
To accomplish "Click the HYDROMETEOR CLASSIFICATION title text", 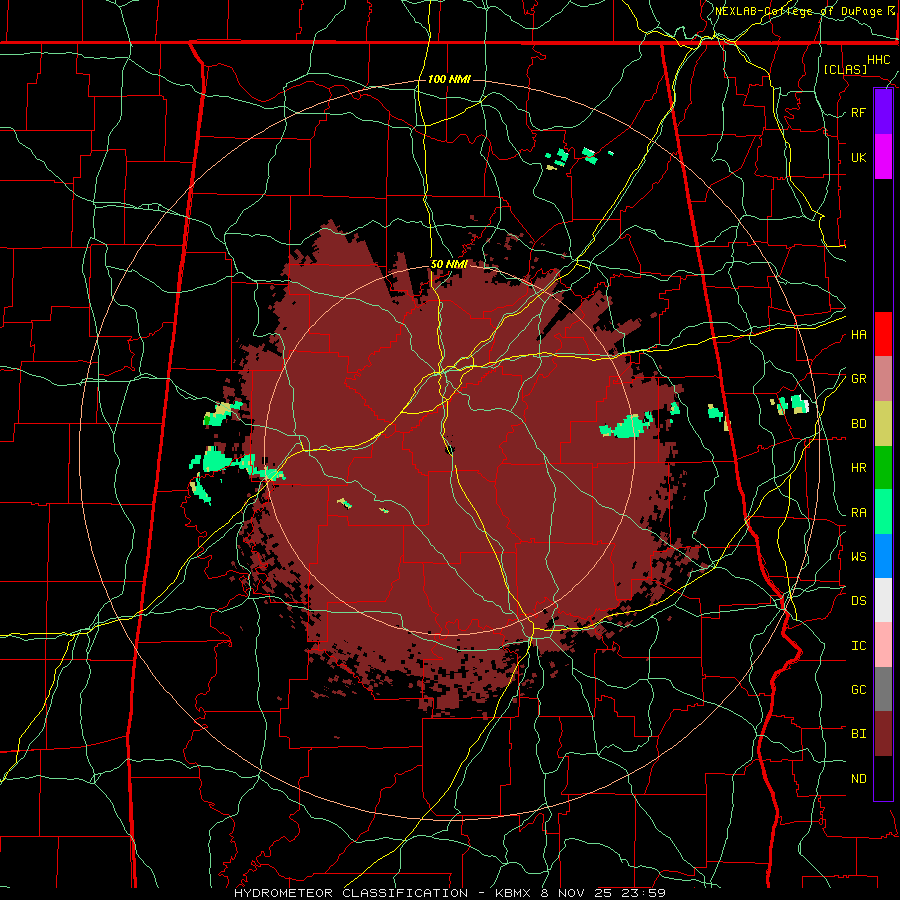I will coord(351,893).
